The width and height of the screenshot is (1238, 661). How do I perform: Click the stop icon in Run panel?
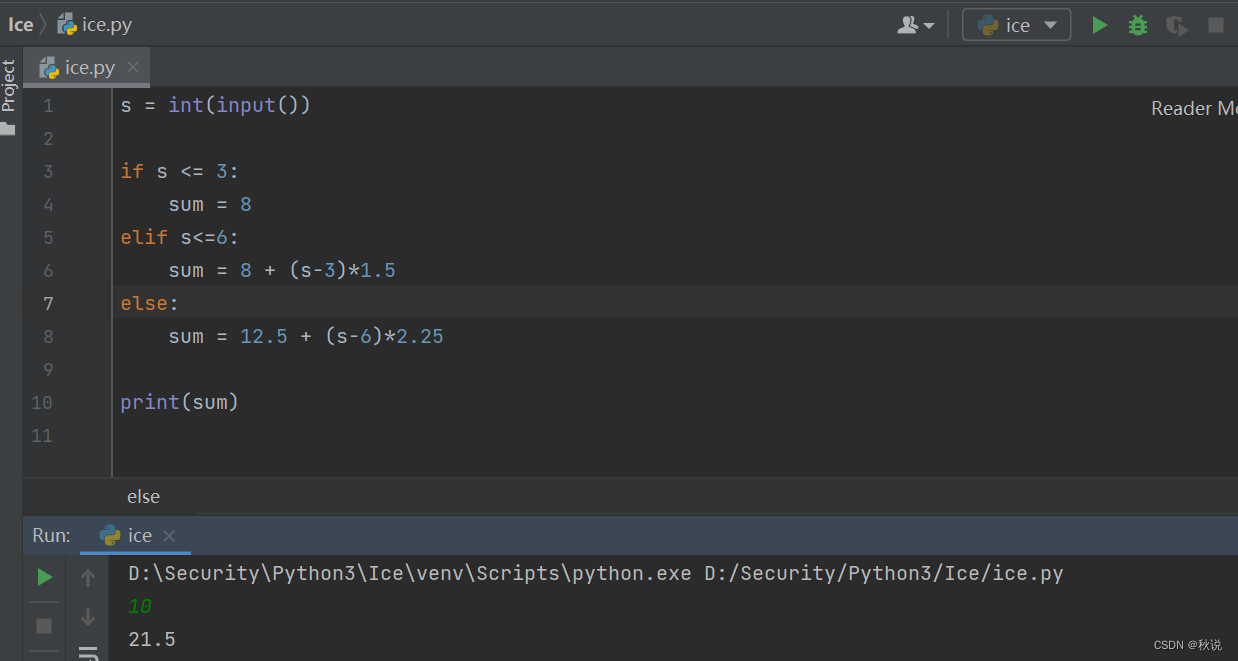pos(44,625)
